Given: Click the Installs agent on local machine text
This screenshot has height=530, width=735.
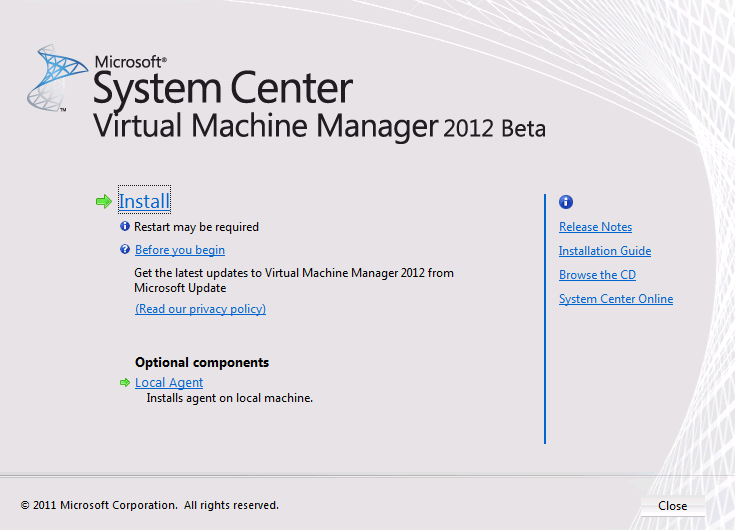Looking at the screenshot, I should 230,398.
